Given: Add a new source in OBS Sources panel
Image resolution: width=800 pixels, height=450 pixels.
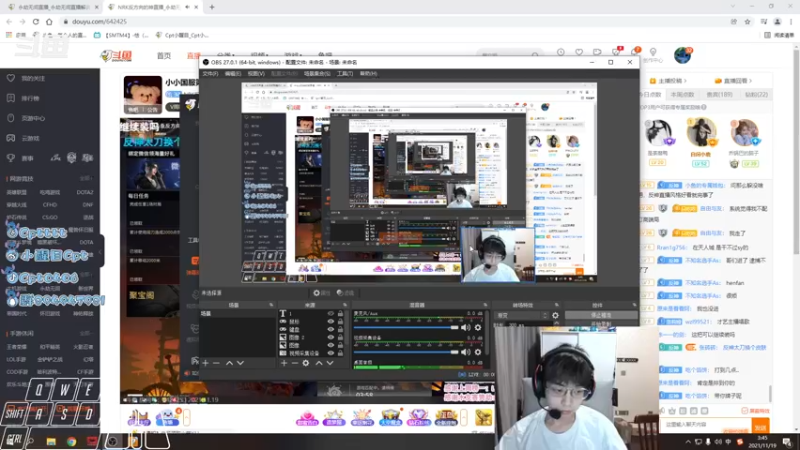Looking at the screenshot, I should pyautogui.click(x=284, y=363).
